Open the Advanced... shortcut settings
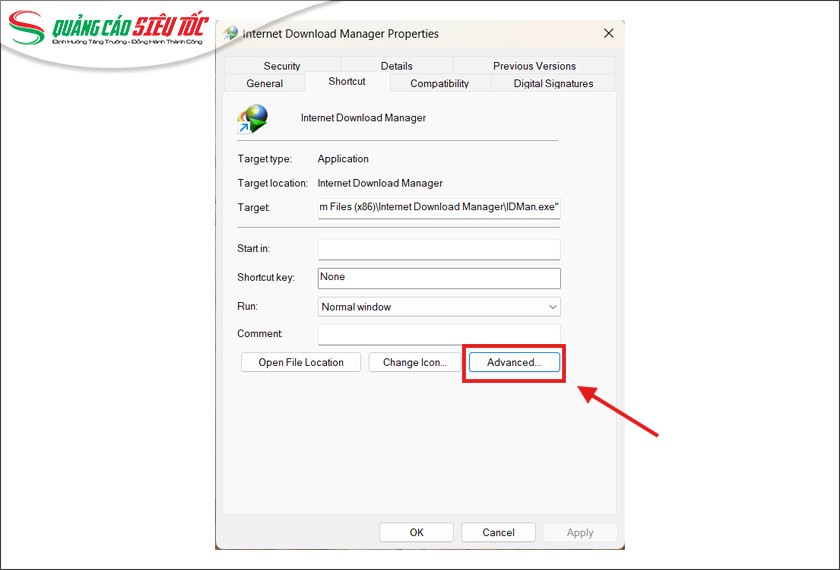Image resolution: width=840 pixels, height=570 pixels. point(514,362)
